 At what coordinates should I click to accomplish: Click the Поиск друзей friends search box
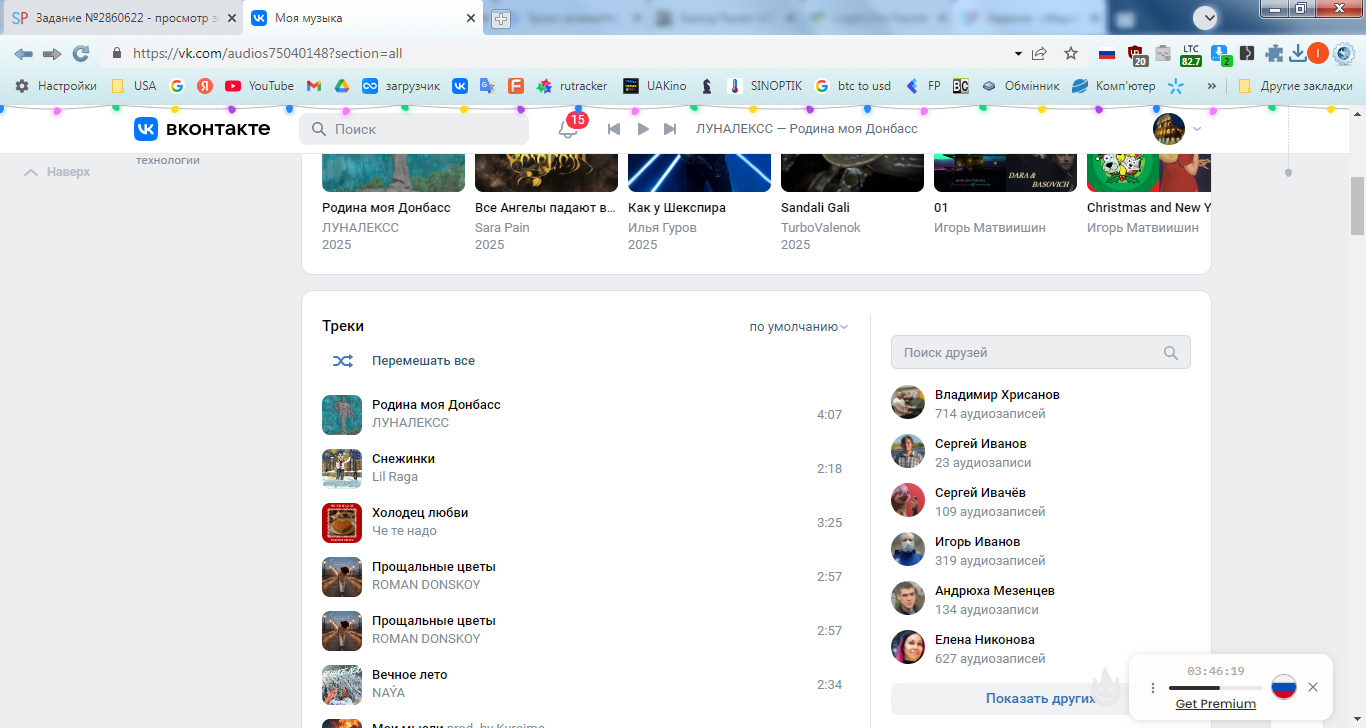(1041, 352)
